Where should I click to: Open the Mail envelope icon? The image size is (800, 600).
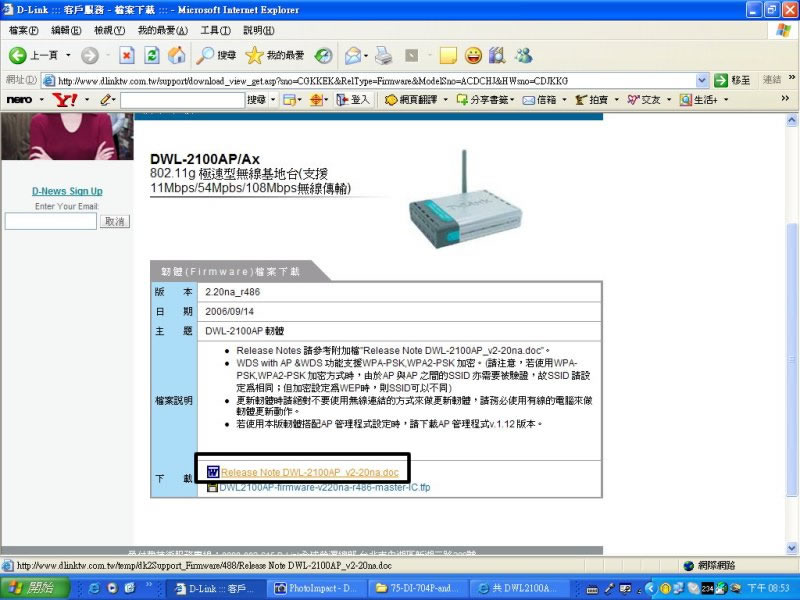tap(353, 55)
